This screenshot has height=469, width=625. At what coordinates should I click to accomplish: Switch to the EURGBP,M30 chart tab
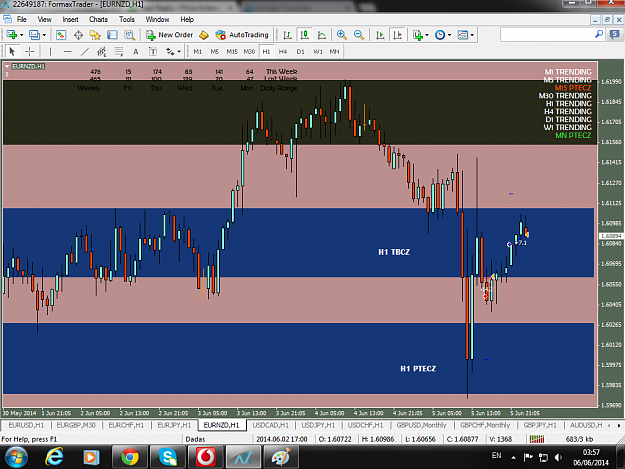pyautogui.click(x=76, y=425)
